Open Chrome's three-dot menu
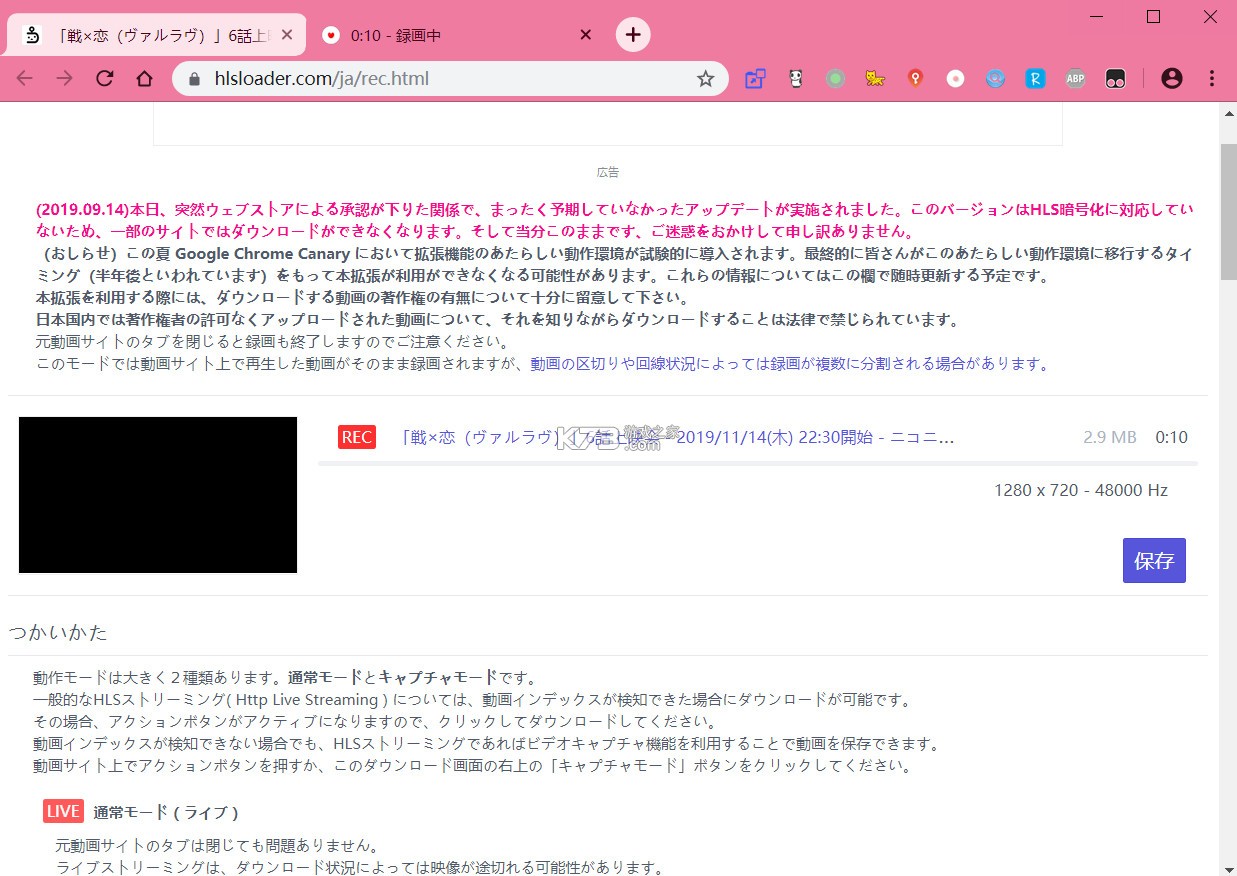 pos(1212,78)
